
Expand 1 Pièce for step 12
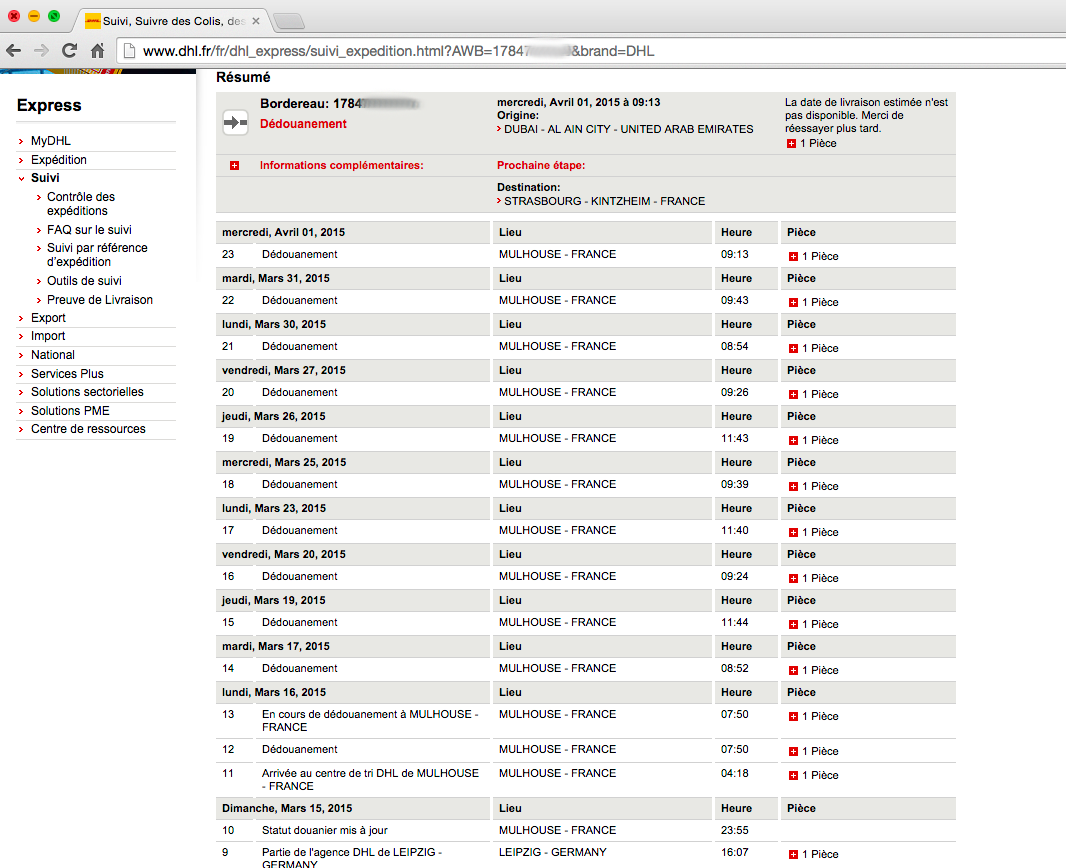pos(793,751)
